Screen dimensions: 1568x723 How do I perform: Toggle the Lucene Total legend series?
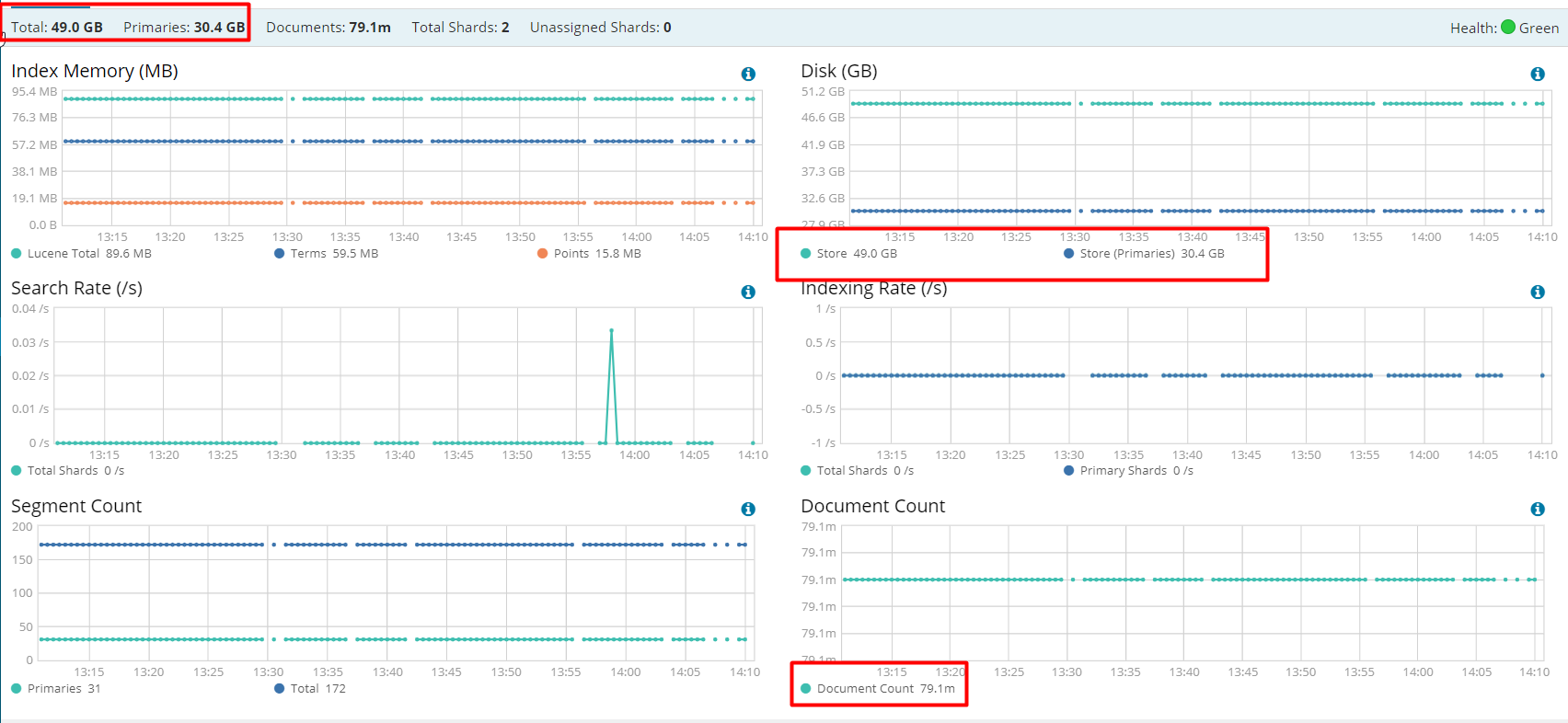pyautogui.click(x=81, y=253)
